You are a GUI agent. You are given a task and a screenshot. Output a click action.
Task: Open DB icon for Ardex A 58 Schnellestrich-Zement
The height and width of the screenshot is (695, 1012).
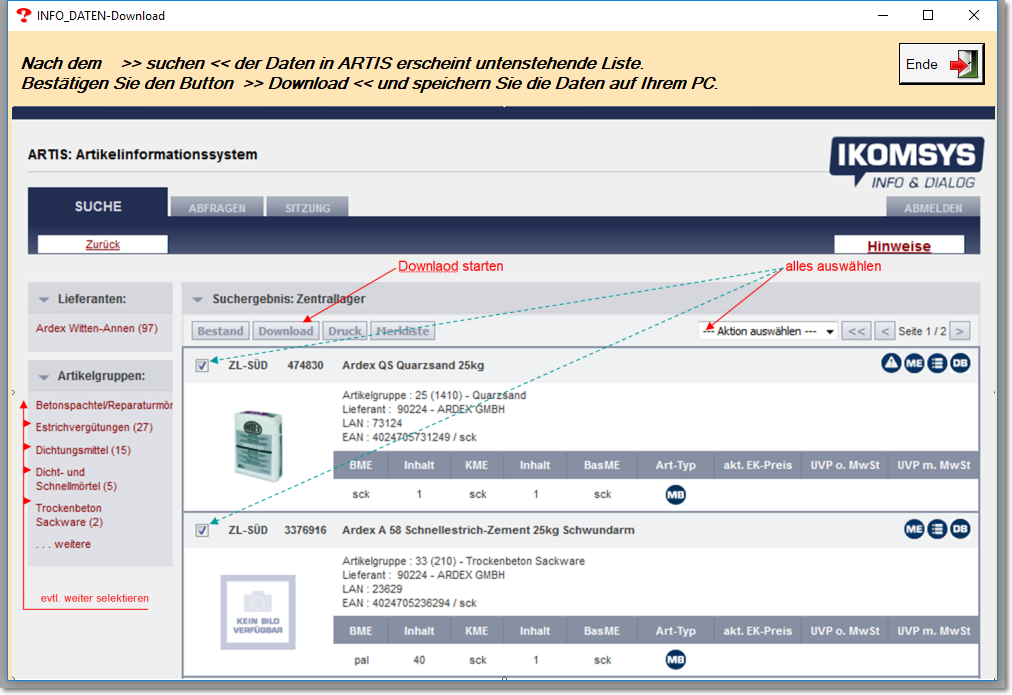(960, 529)
